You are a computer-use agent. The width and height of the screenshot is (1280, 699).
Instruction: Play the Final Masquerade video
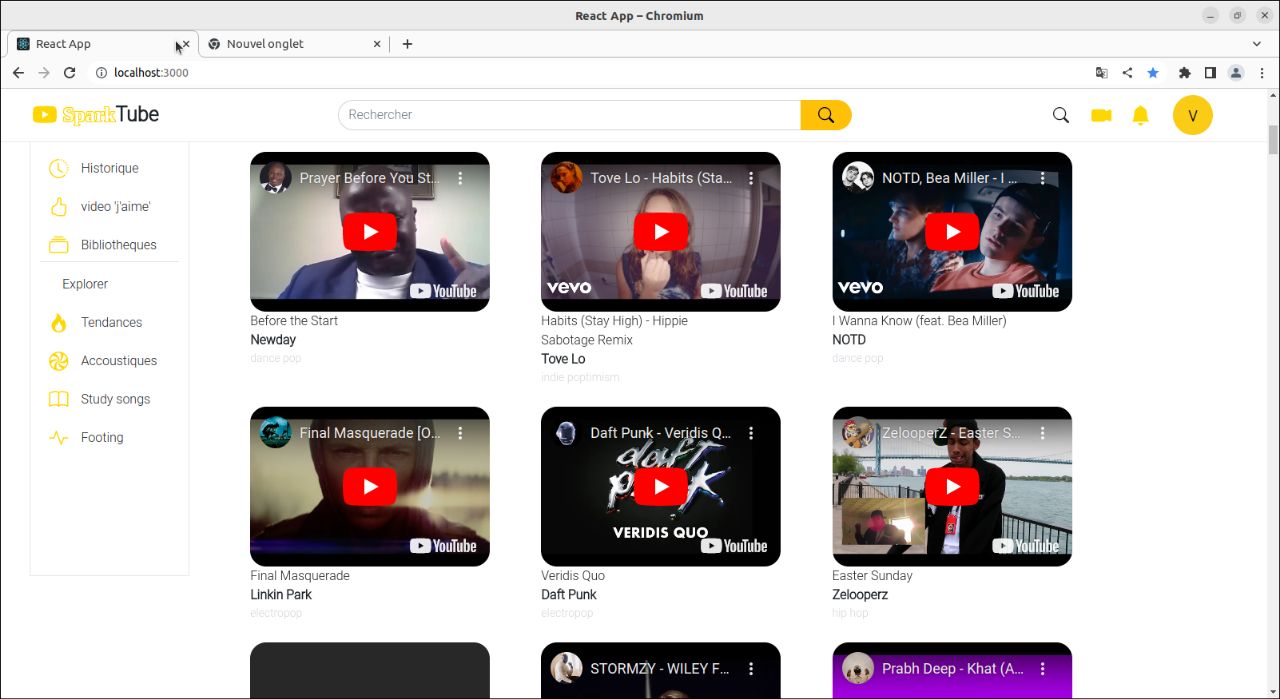370,487
